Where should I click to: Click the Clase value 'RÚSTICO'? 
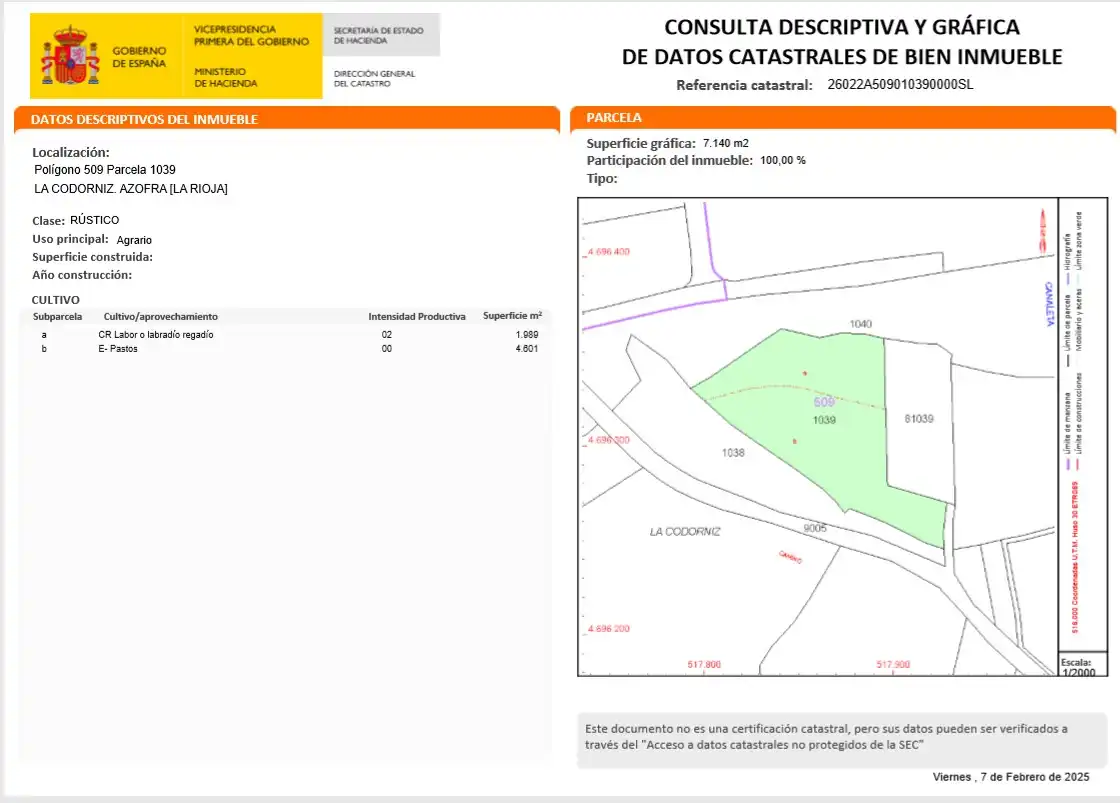[94, 220]
